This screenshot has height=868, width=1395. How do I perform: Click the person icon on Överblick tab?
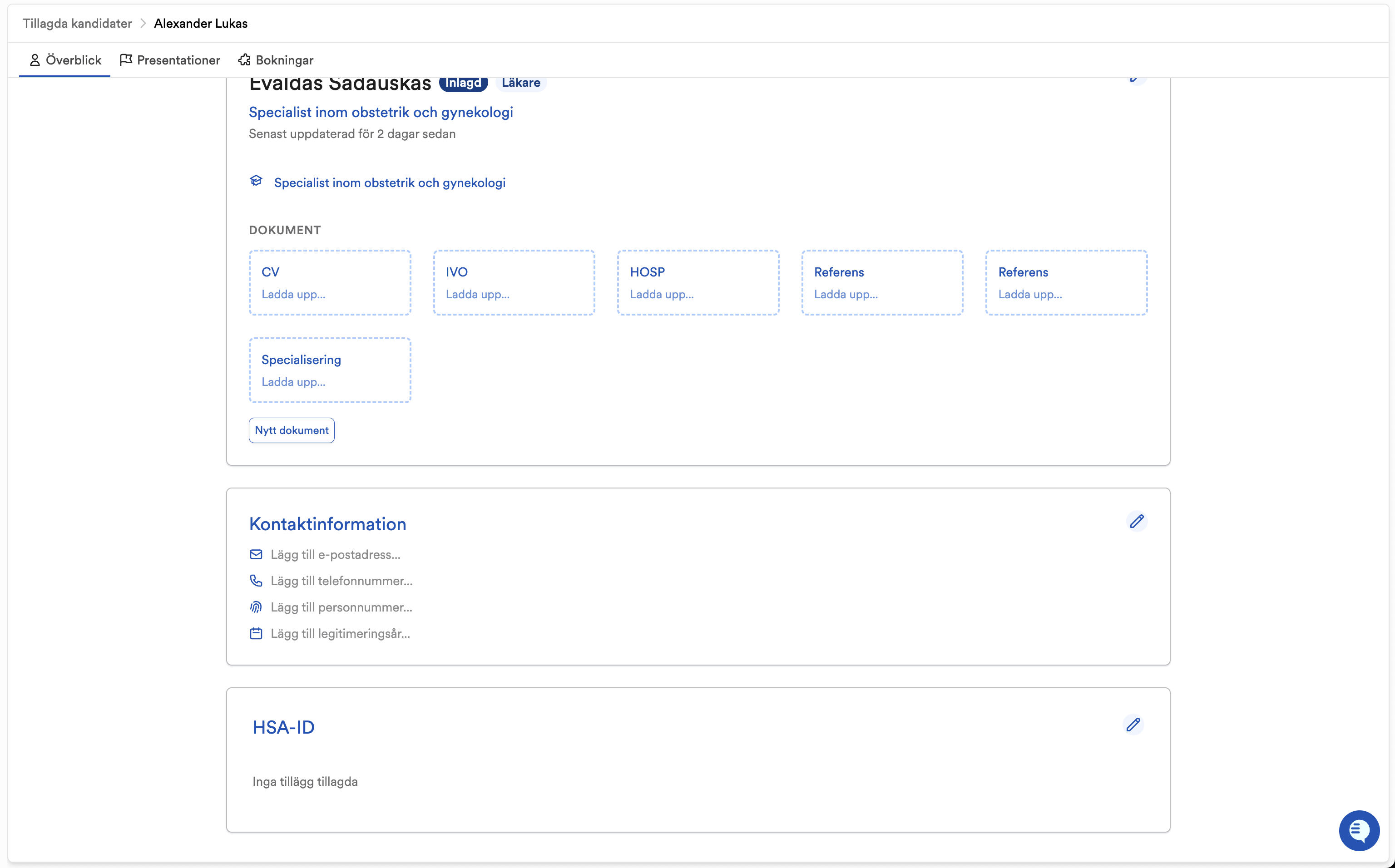(x=35, y=60)
